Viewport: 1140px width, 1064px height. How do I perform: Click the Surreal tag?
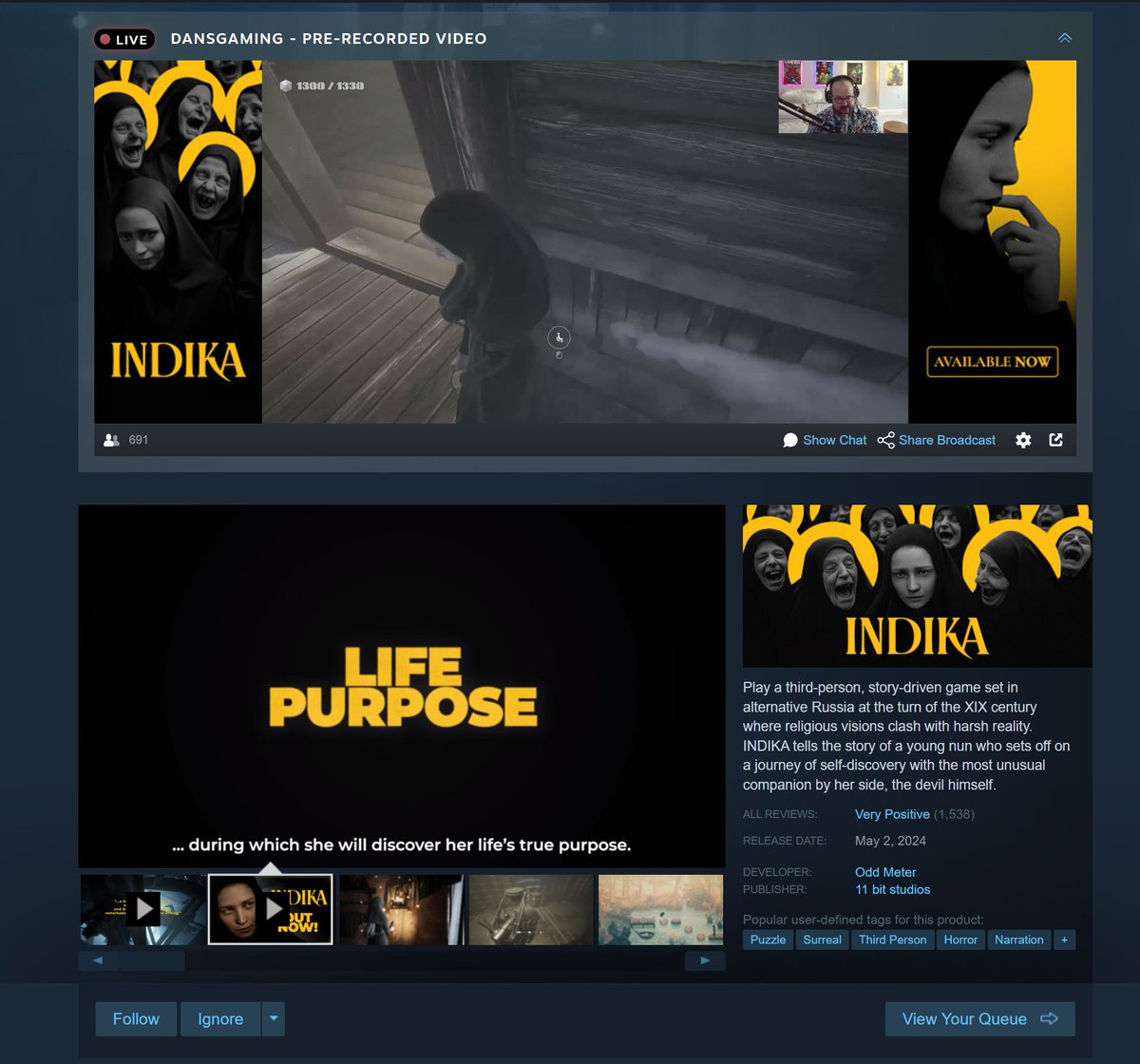[822, 940]
